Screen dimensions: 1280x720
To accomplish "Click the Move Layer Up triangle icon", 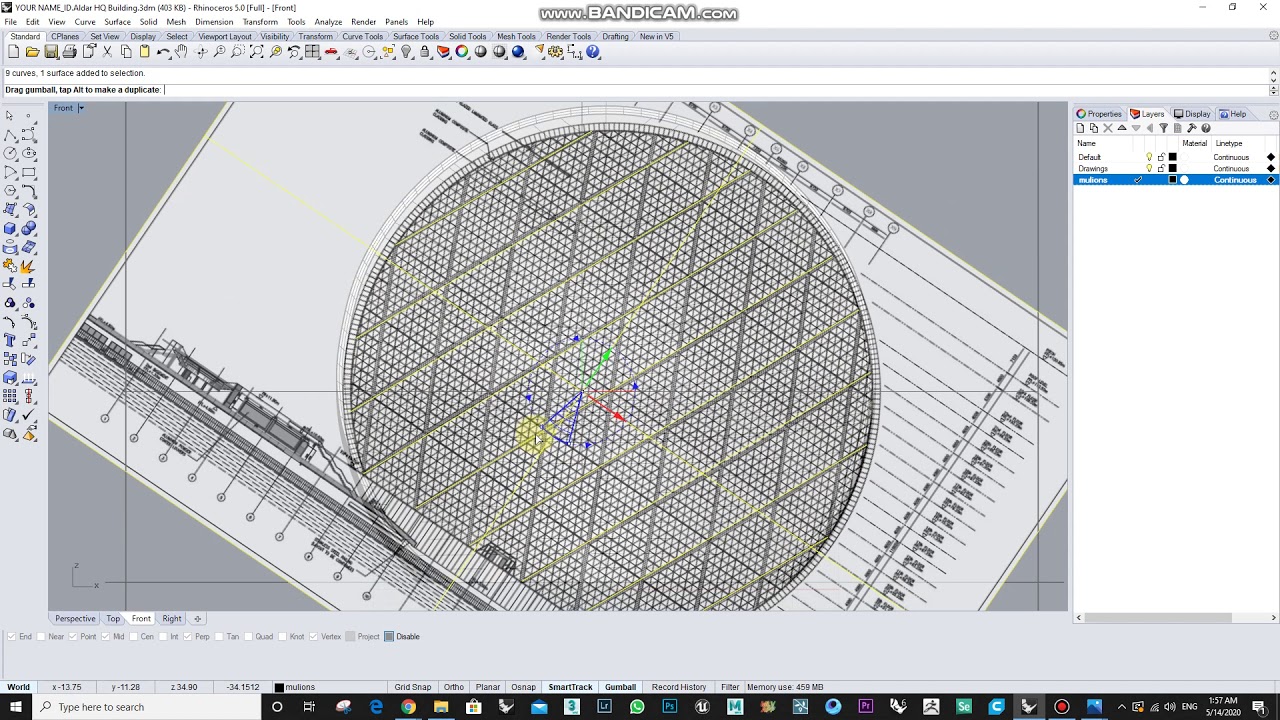I will coord(1122,128).
